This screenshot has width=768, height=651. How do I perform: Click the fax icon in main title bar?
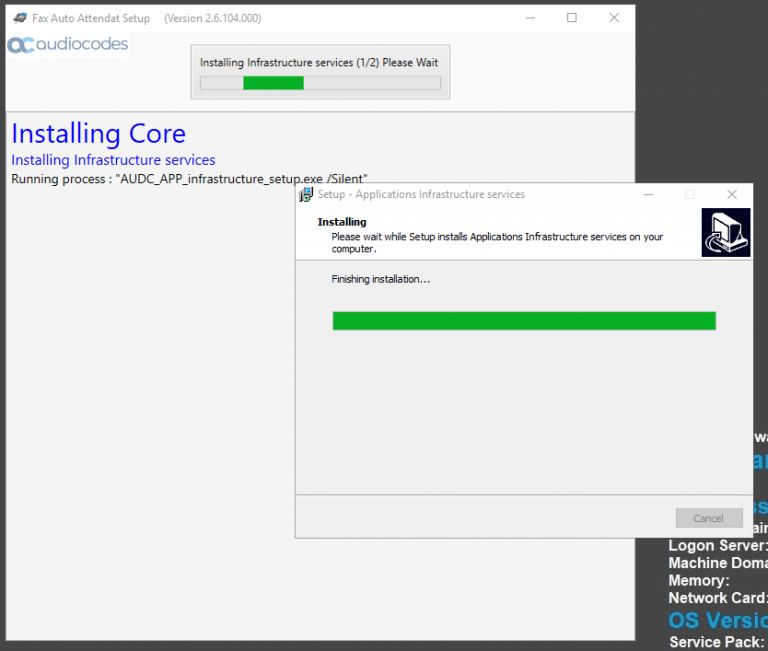click(x=19, y=18)
